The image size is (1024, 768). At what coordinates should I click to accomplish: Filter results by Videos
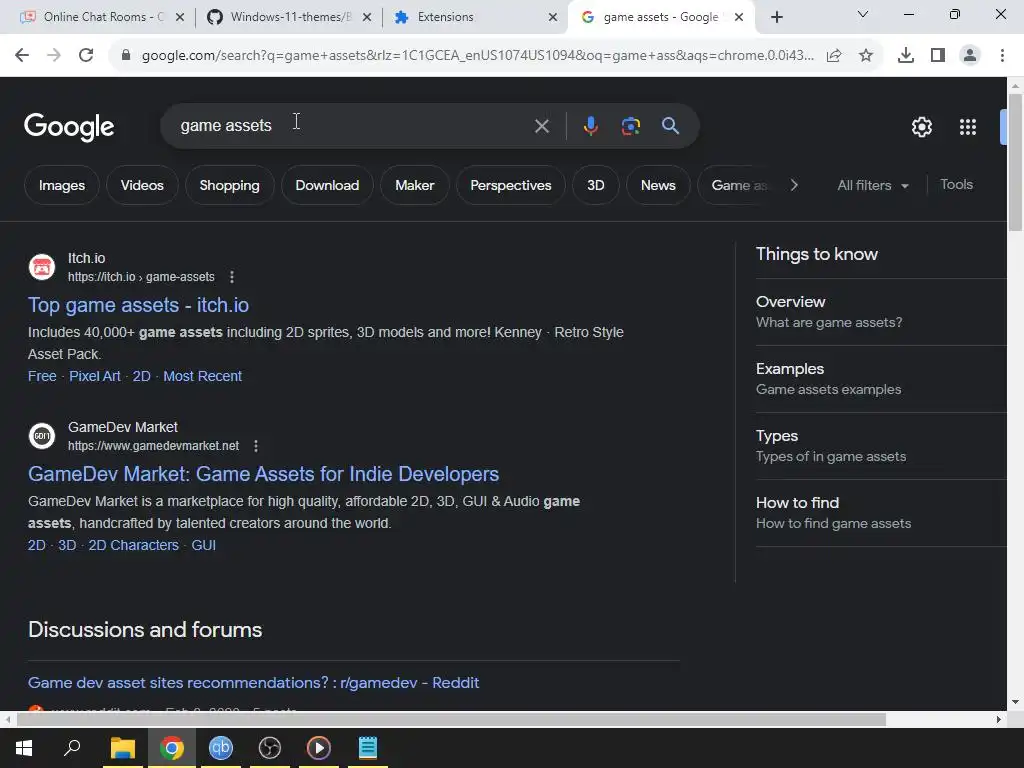coord(142,185)
